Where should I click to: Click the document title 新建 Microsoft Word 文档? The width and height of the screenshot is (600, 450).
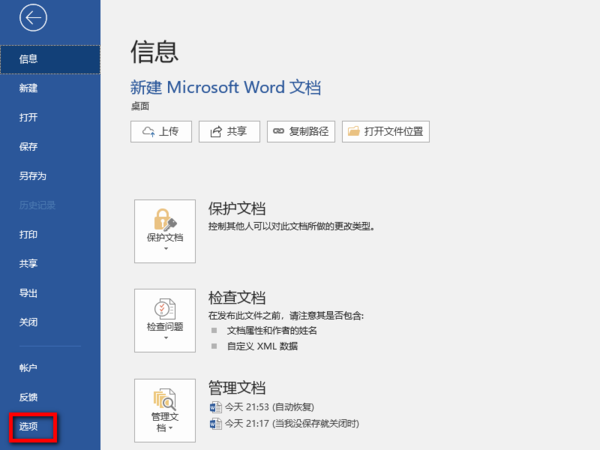(x=225, y=87)
